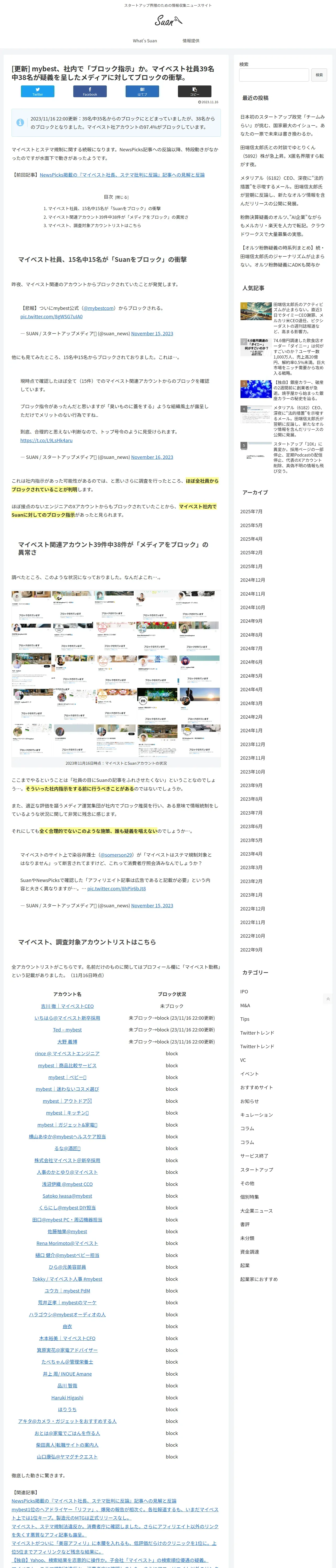Screen dimensions: 336x1568
Task: Open the 山口康弘@ヤマグチクエスト account link
Action: 67,1457
